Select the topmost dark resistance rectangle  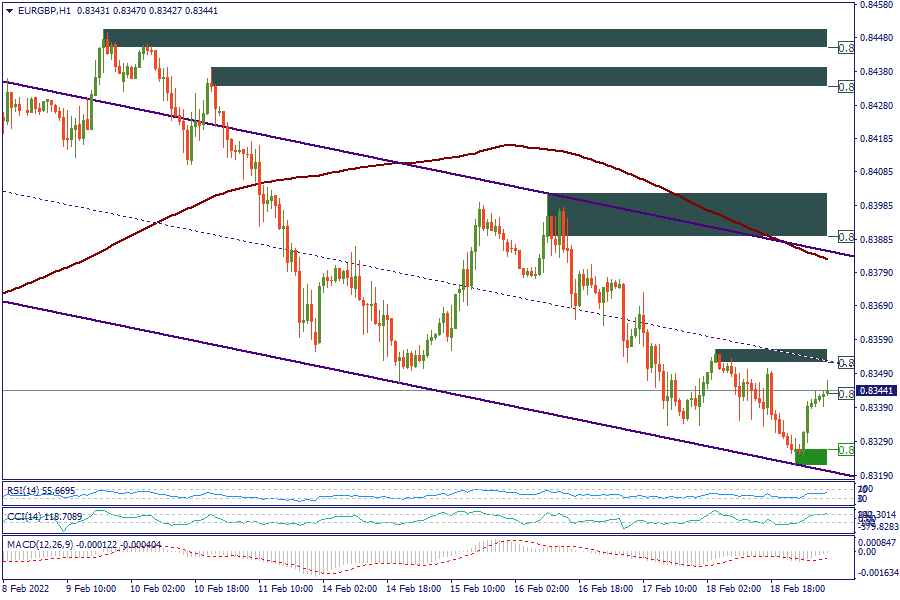(465, 38)
